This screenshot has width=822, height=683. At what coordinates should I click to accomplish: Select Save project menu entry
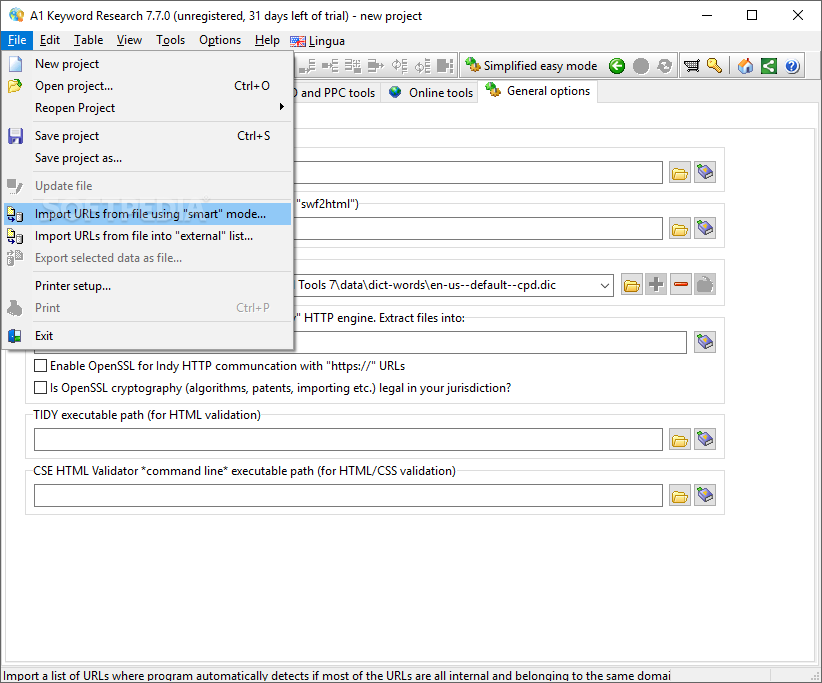149,136
